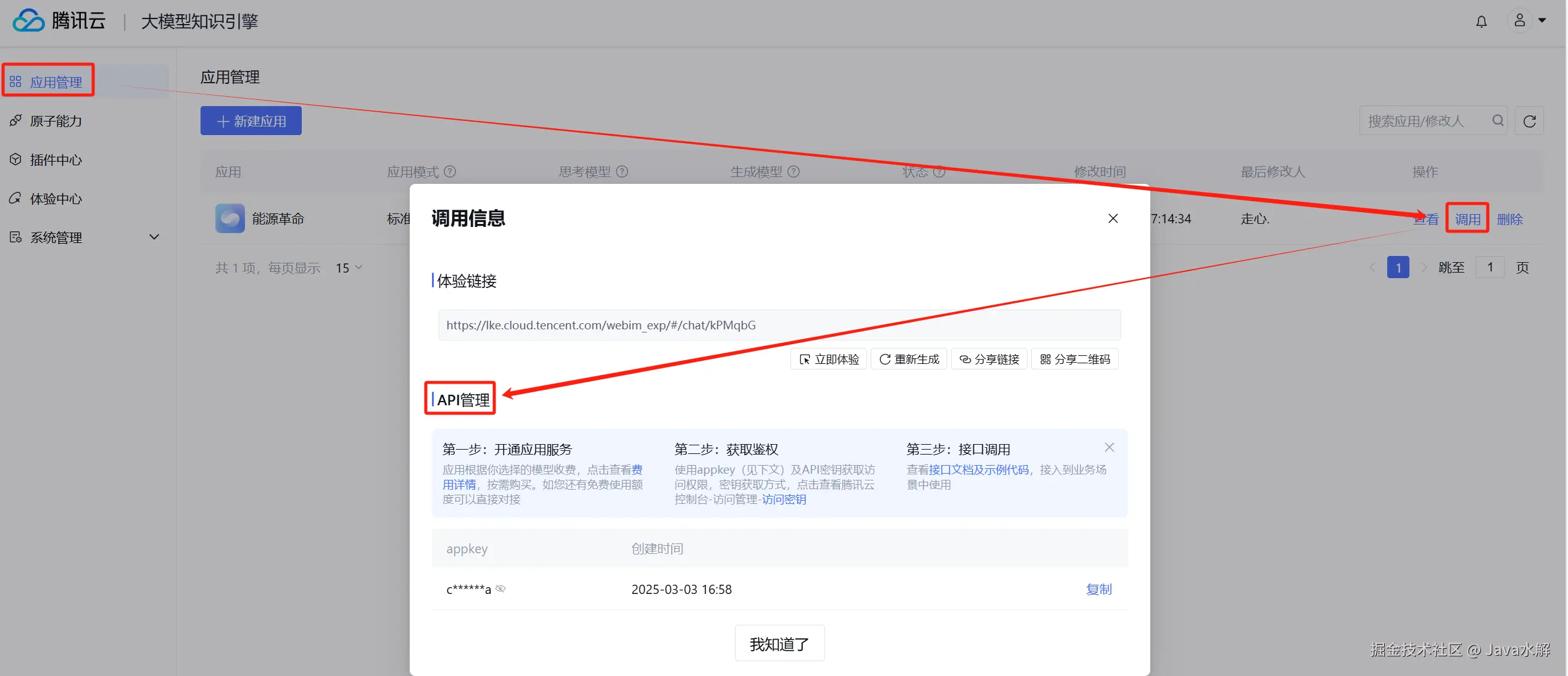Click the 立即体验 button

(829, 359)
